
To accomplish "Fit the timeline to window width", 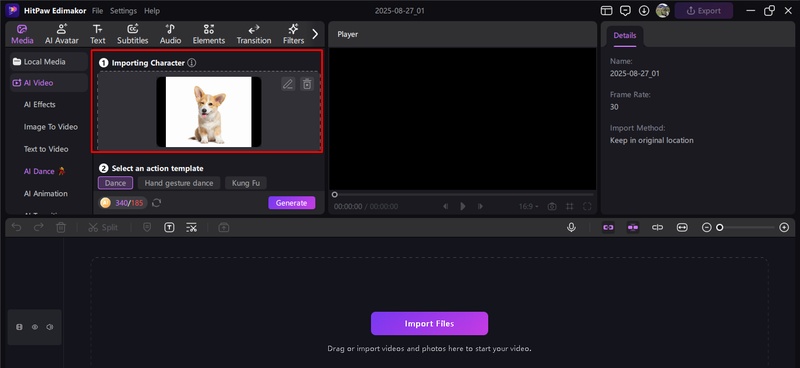I will pyautogui.click(x=682, y=228).
